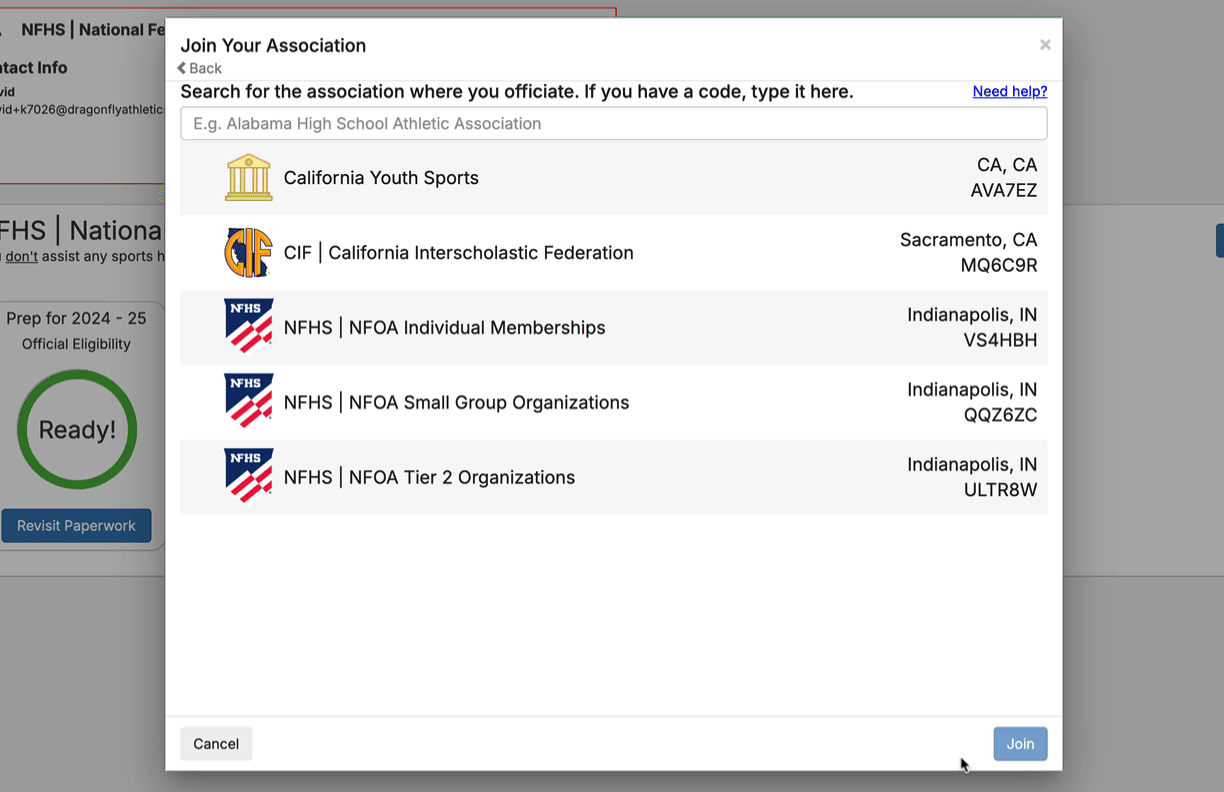Image resolution: width=1224 pixels, height=792 pixels.
Task: Pick NFHS | NFOA Tier 2 Organizations
Action: point(429,478)
